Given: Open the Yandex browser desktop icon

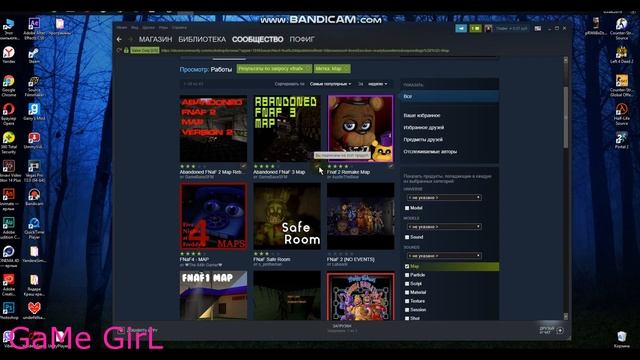Looking at the screenshot, I should pos(9,55).
